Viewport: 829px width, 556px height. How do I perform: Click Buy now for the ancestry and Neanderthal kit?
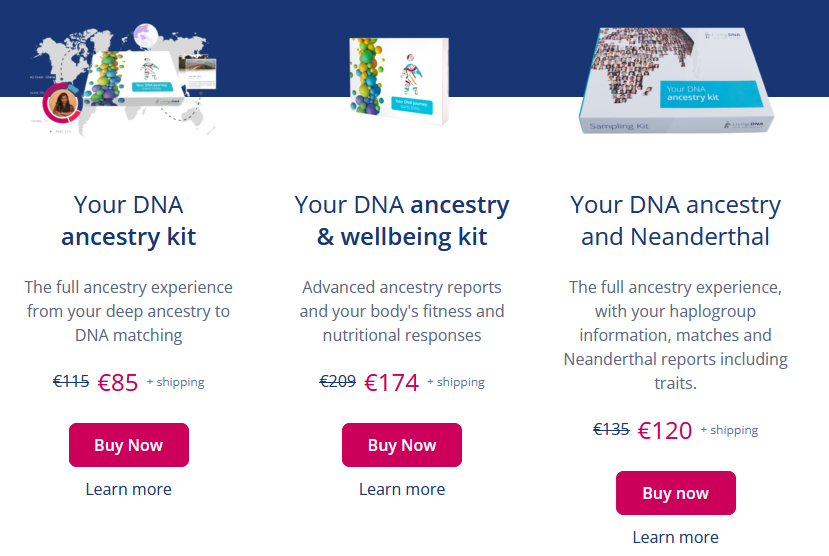click(x=676, y=493)
